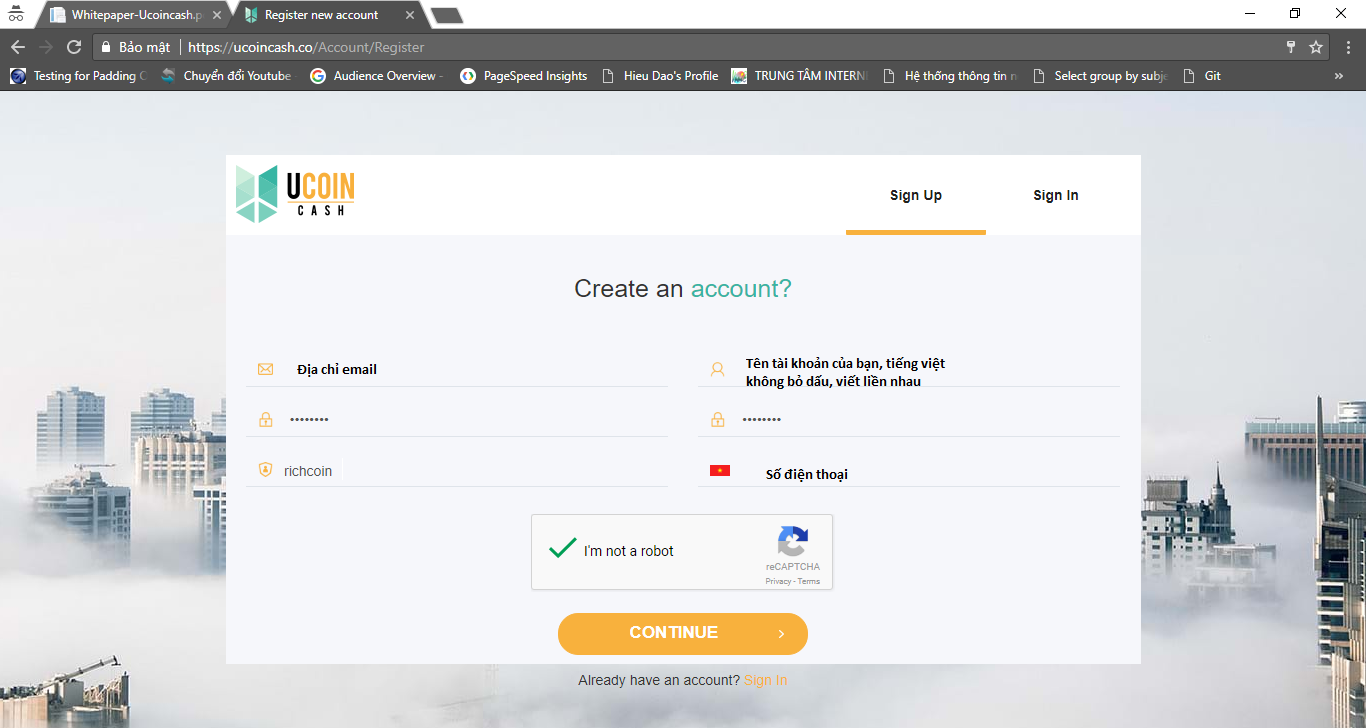Open the Vietnam flag country selector
This screenshot has height=728, width=1366.
click(x=720, y=471)
